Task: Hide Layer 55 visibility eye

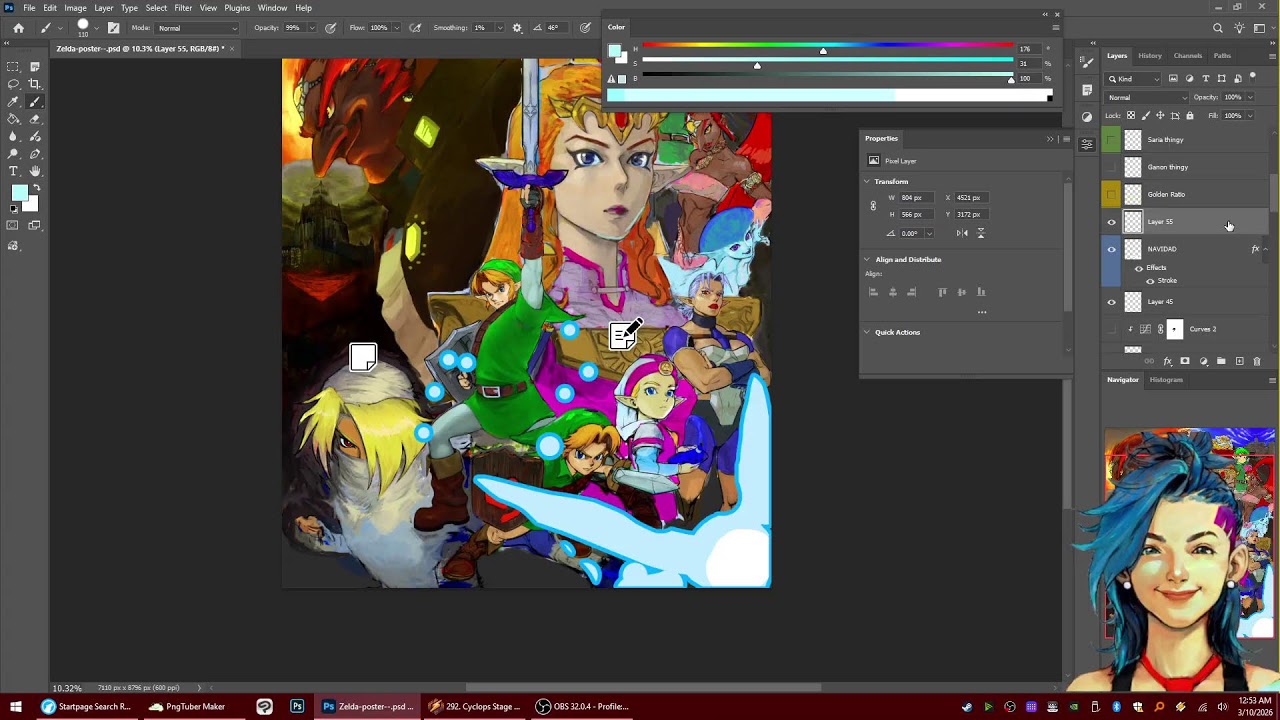Action: point(1112,222)
